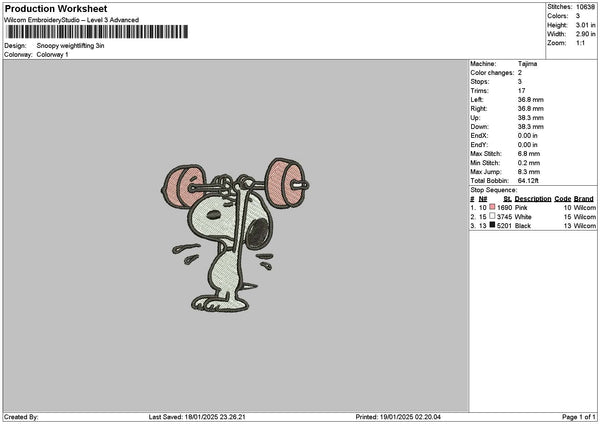Click the Left value 36.8 mm
Image resolution: width=600 pixels, height=424 pixels.
coord(530,100)
